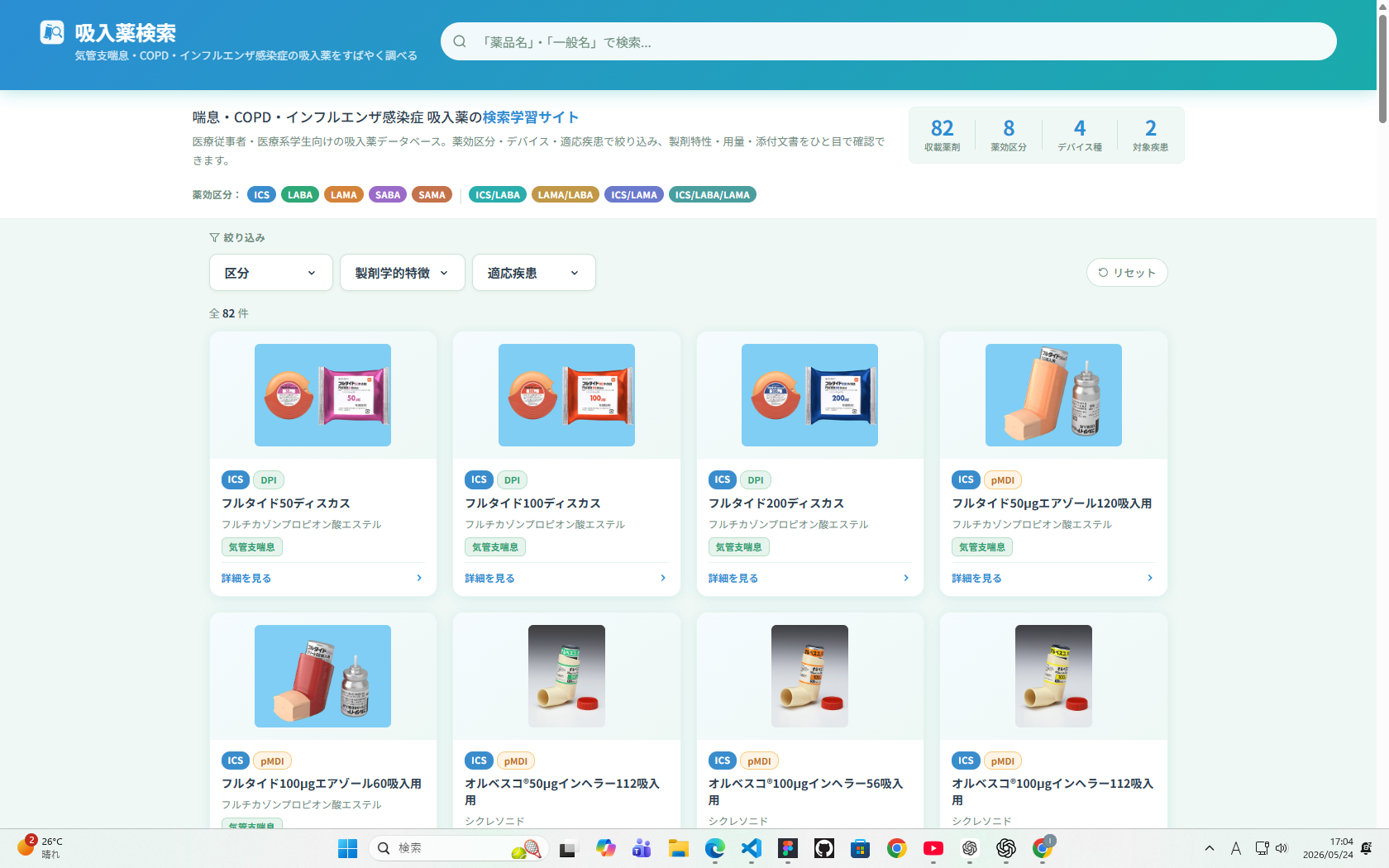Click the chevron arrow on フルタイド50μgエアゾール card

click(x=1150, y=578)
